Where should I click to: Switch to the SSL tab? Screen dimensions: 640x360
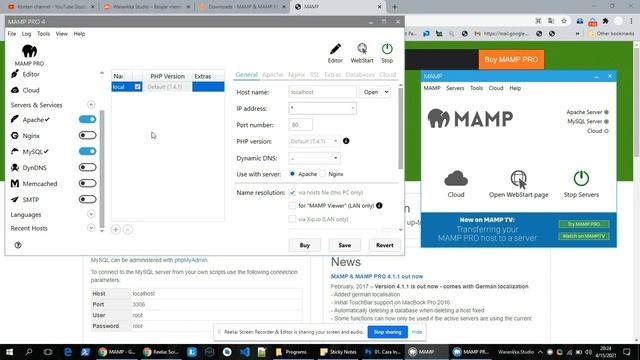pos(314,74)
